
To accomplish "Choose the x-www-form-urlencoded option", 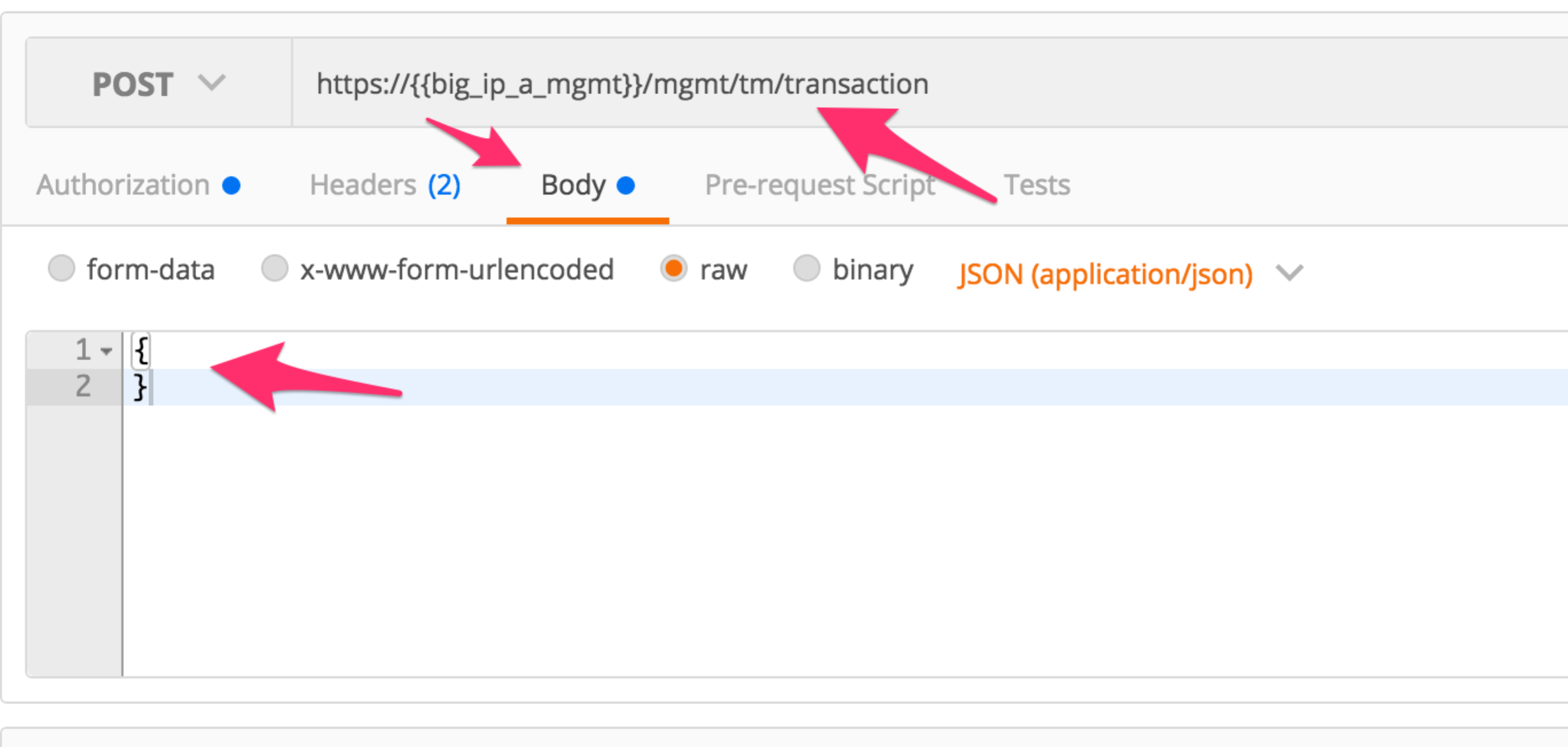I will tap(275, 268).
